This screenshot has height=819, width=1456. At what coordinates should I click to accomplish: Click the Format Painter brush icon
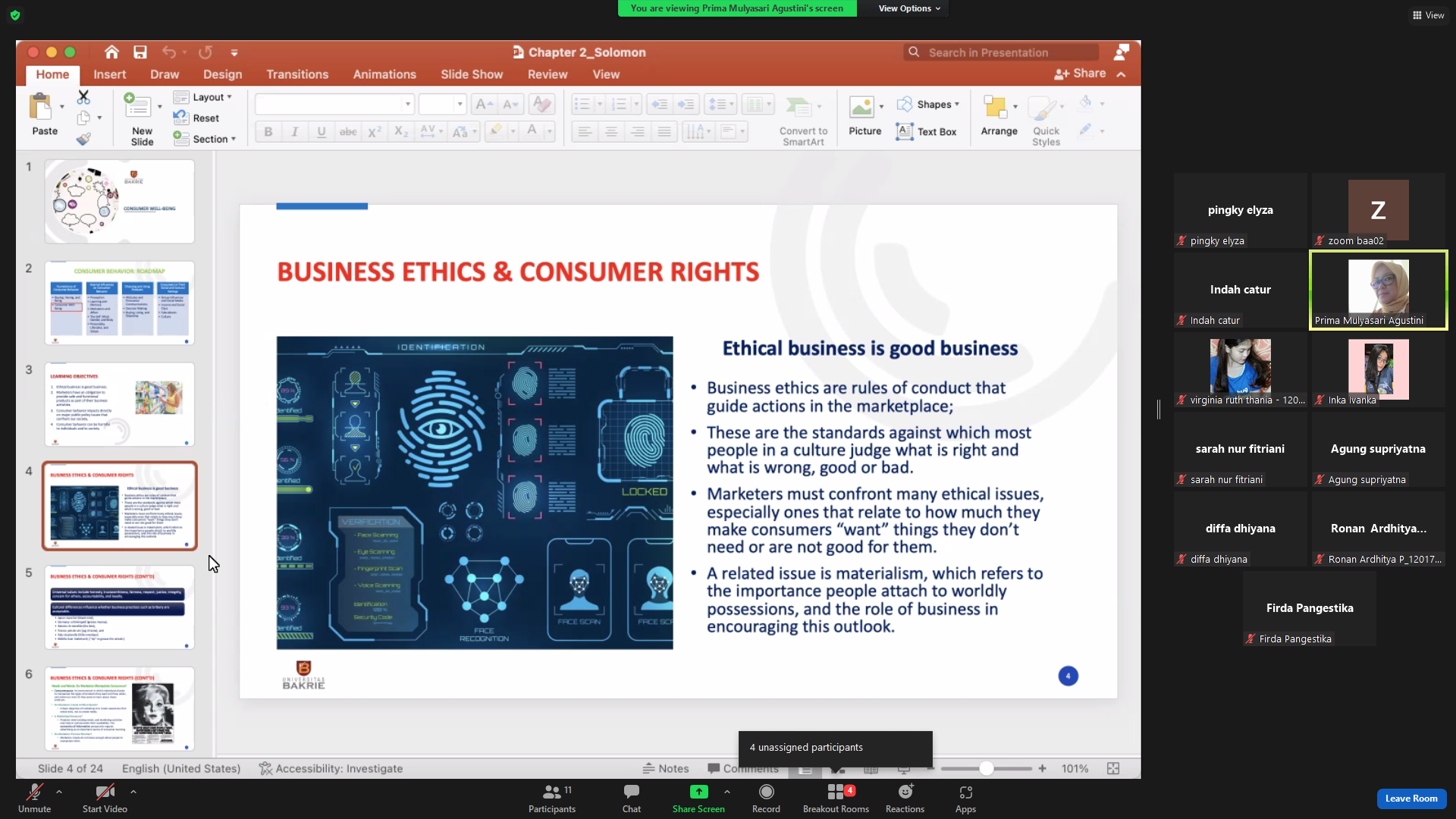(83, 139)
